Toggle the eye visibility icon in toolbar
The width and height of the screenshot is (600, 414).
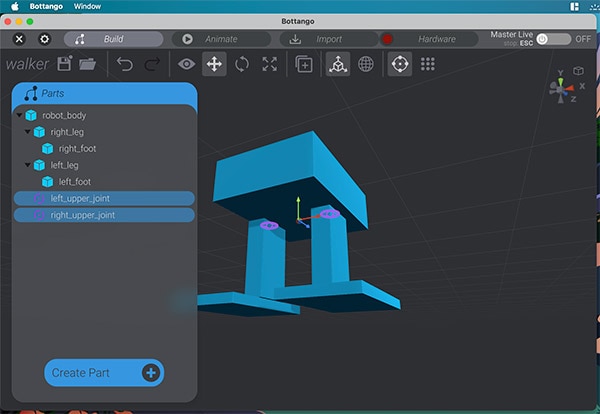click(x=186, y=64)
